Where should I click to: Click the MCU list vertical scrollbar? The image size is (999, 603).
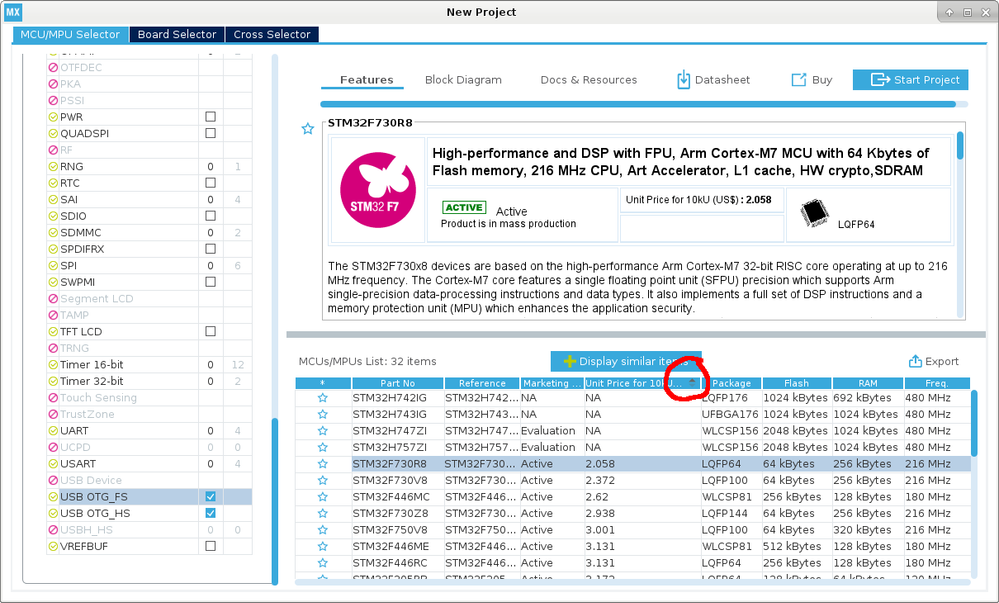click(974, 423)
